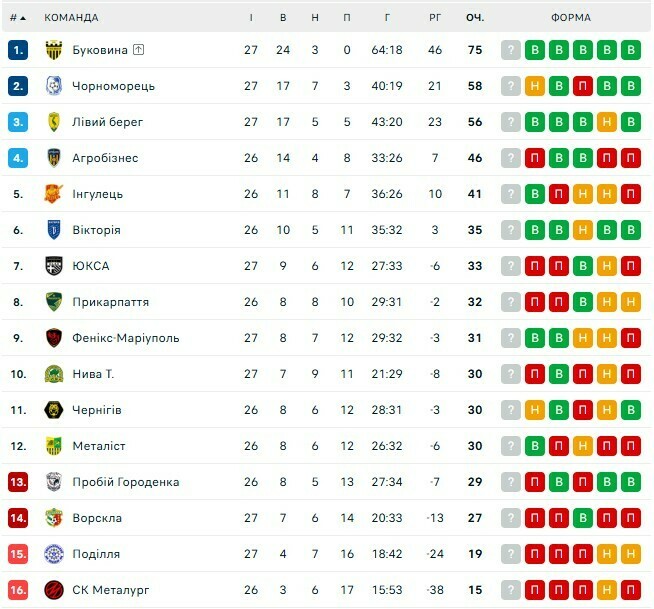Viewport: 654px width, 609px height.
Task: Open the Чернігів hexagon club logo
Action: 54,410
